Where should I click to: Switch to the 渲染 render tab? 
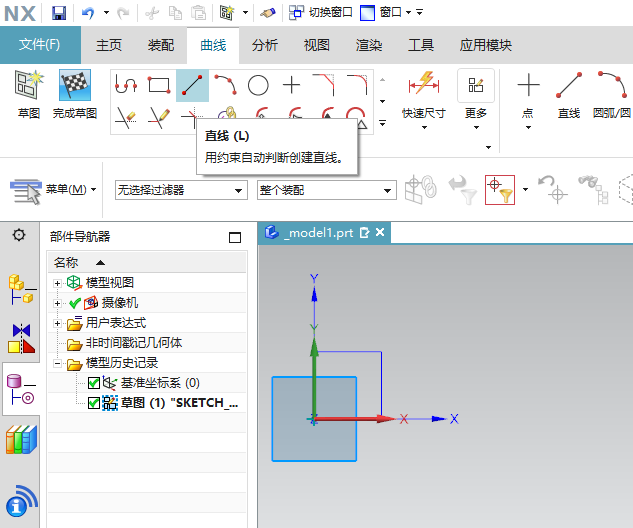[369, 45]
